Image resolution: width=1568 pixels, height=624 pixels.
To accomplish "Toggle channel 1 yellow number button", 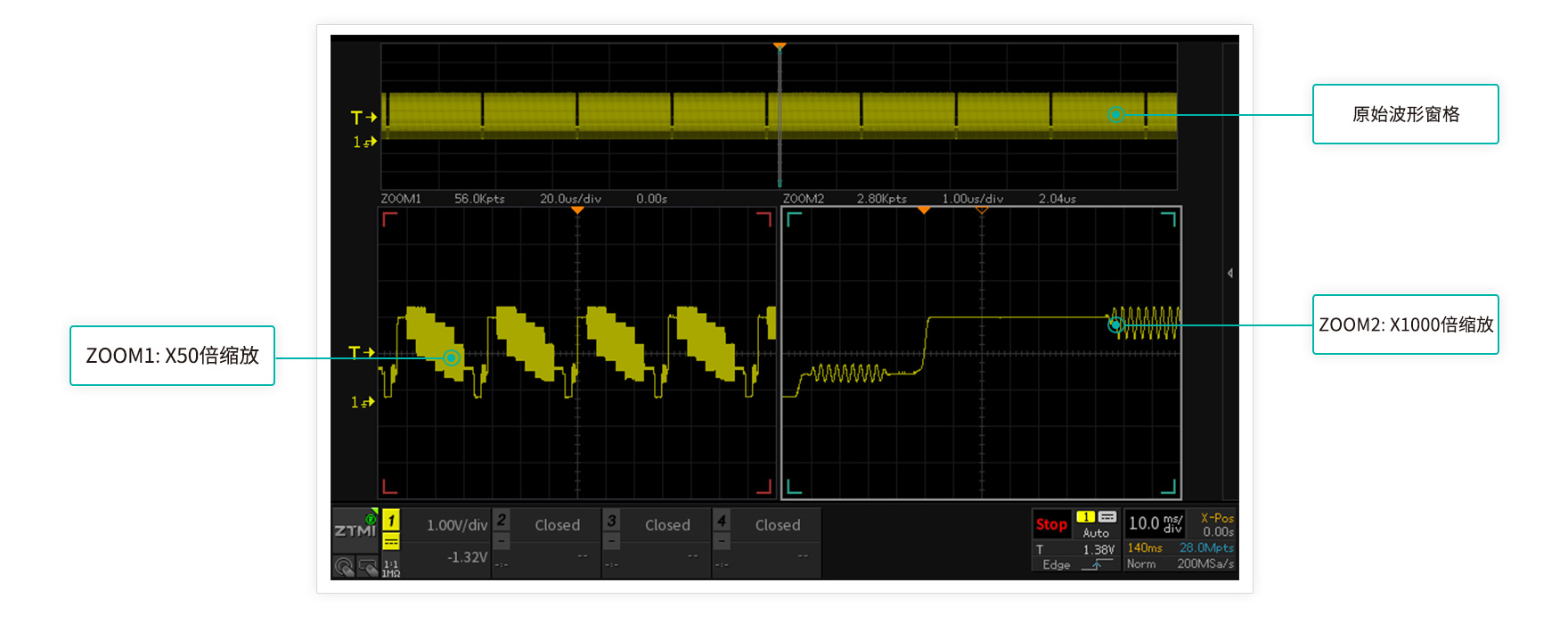I will (x=391, y=520).
